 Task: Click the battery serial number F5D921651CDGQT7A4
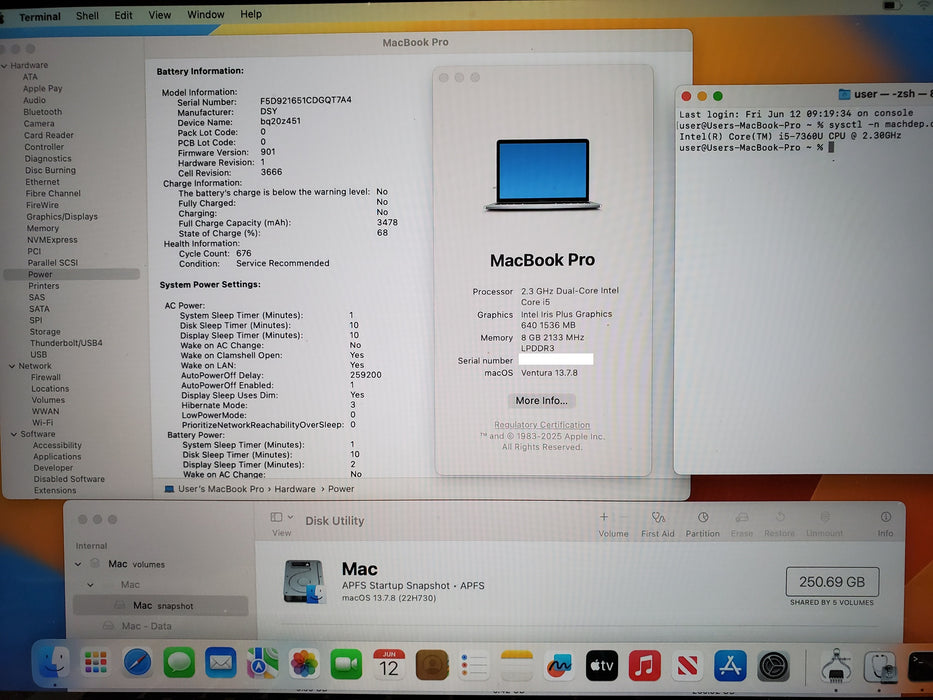pos(306,100)
